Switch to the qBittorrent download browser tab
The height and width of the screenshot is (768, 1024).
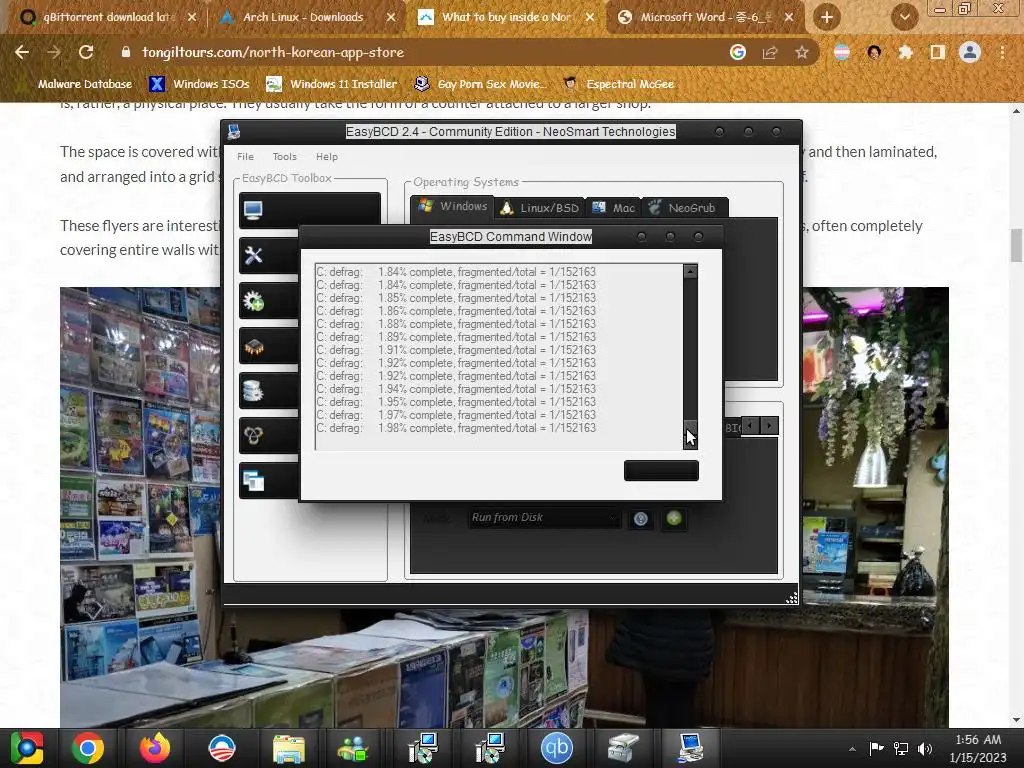click(x=108, y=18)
